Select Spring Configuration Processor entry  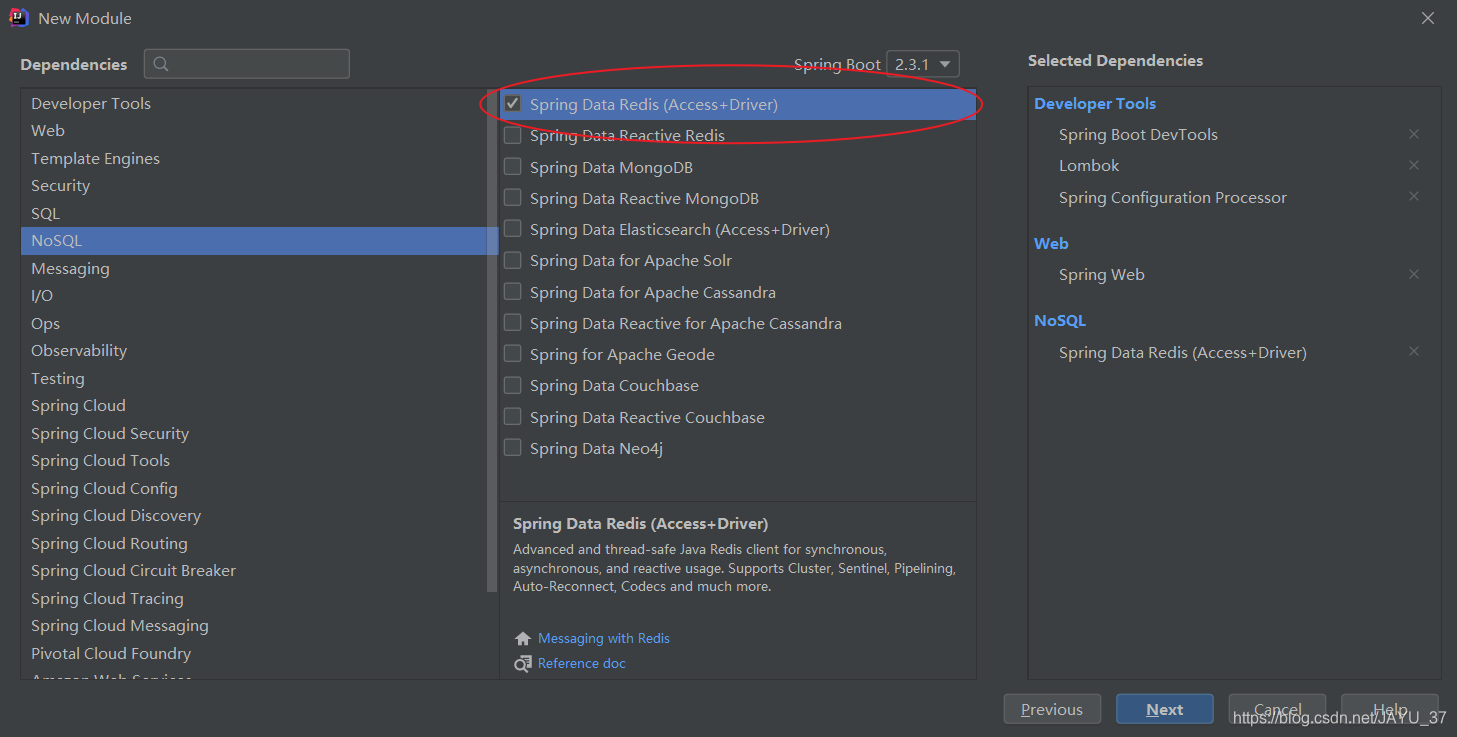point(1173,197)
